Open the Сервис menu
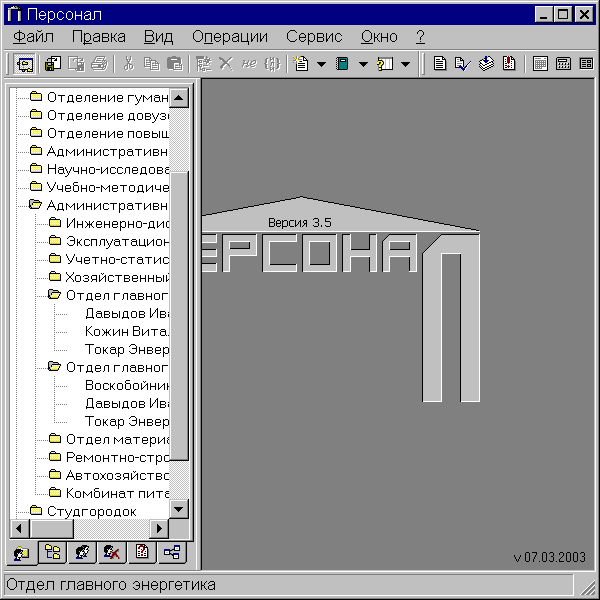This screenshot has width=600, height=600. click(x=314, y=37)
